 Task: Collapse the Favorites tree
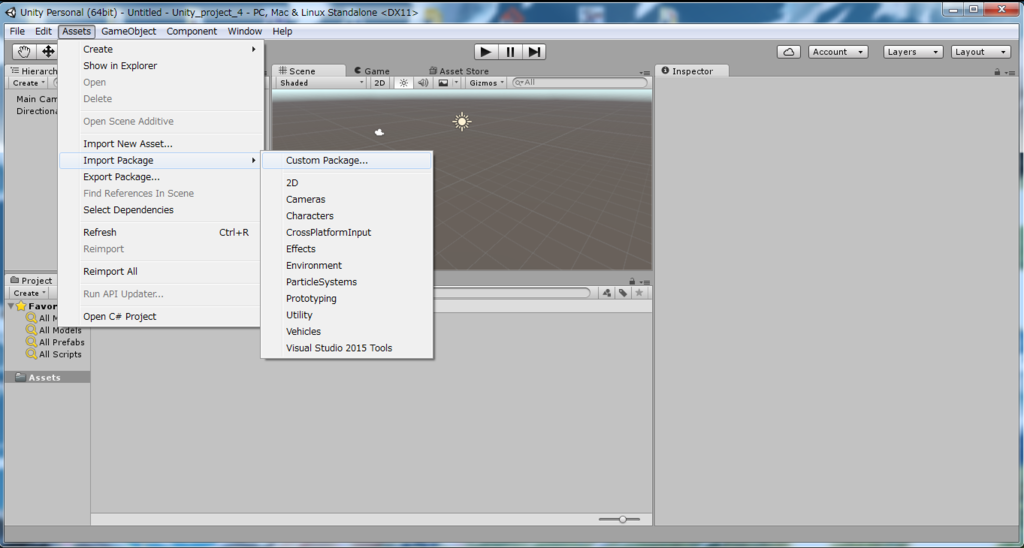11,306
